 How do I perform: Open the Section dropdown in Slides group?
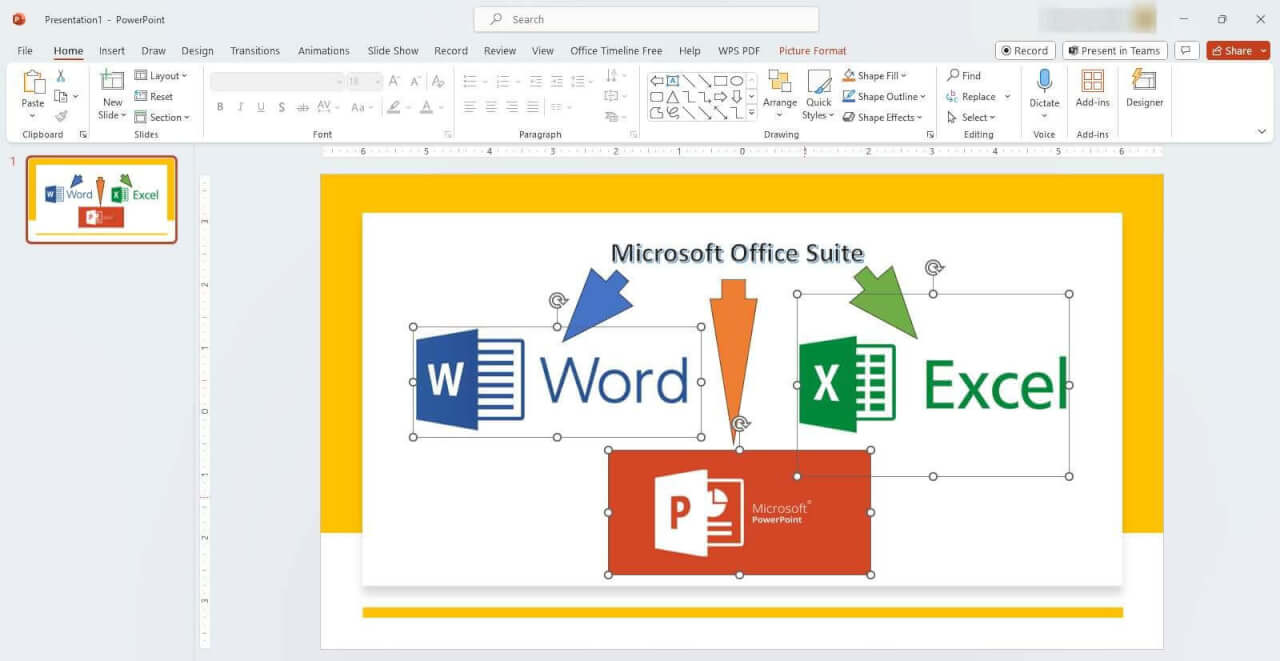pyautogui.click(x=161, y=117)
